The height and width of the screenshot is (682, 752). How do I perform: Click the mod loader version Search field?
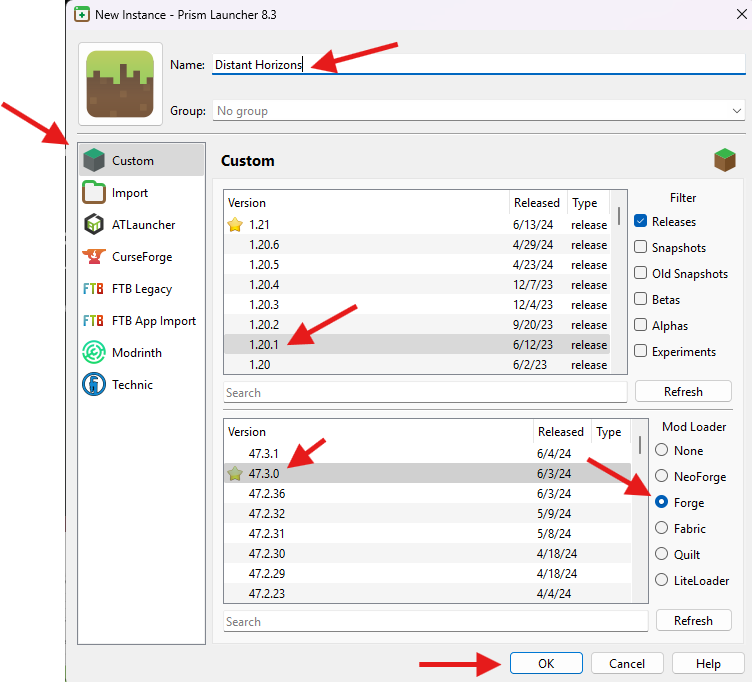pyautogui.click(x=435, y=621)
